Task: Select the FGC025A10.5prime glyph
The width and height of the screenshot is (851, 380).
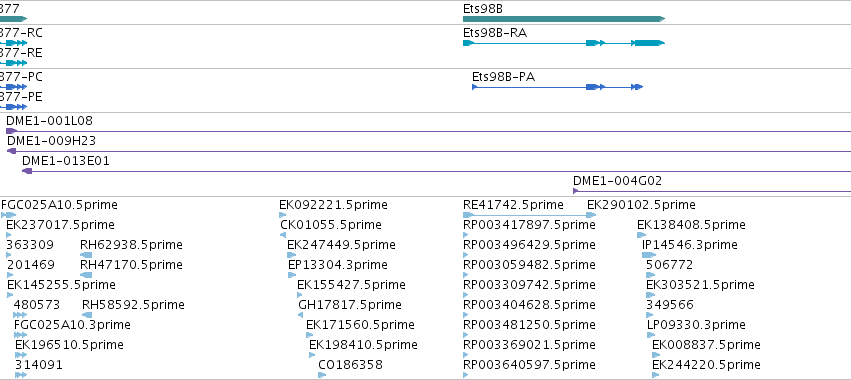Action: (9, 215)
